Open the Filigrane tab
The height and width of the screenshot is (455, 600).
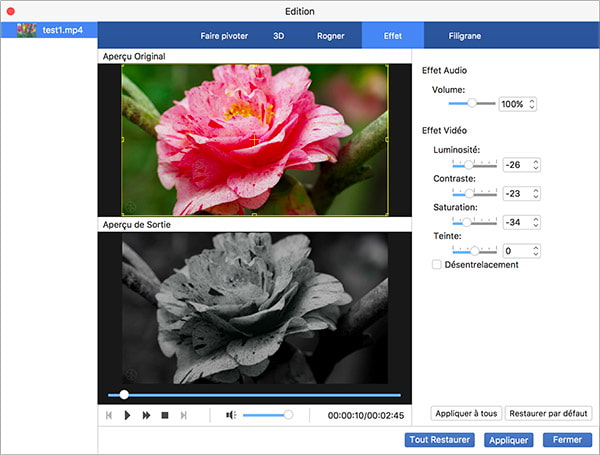pyautogui.click(x=465, y=36)
